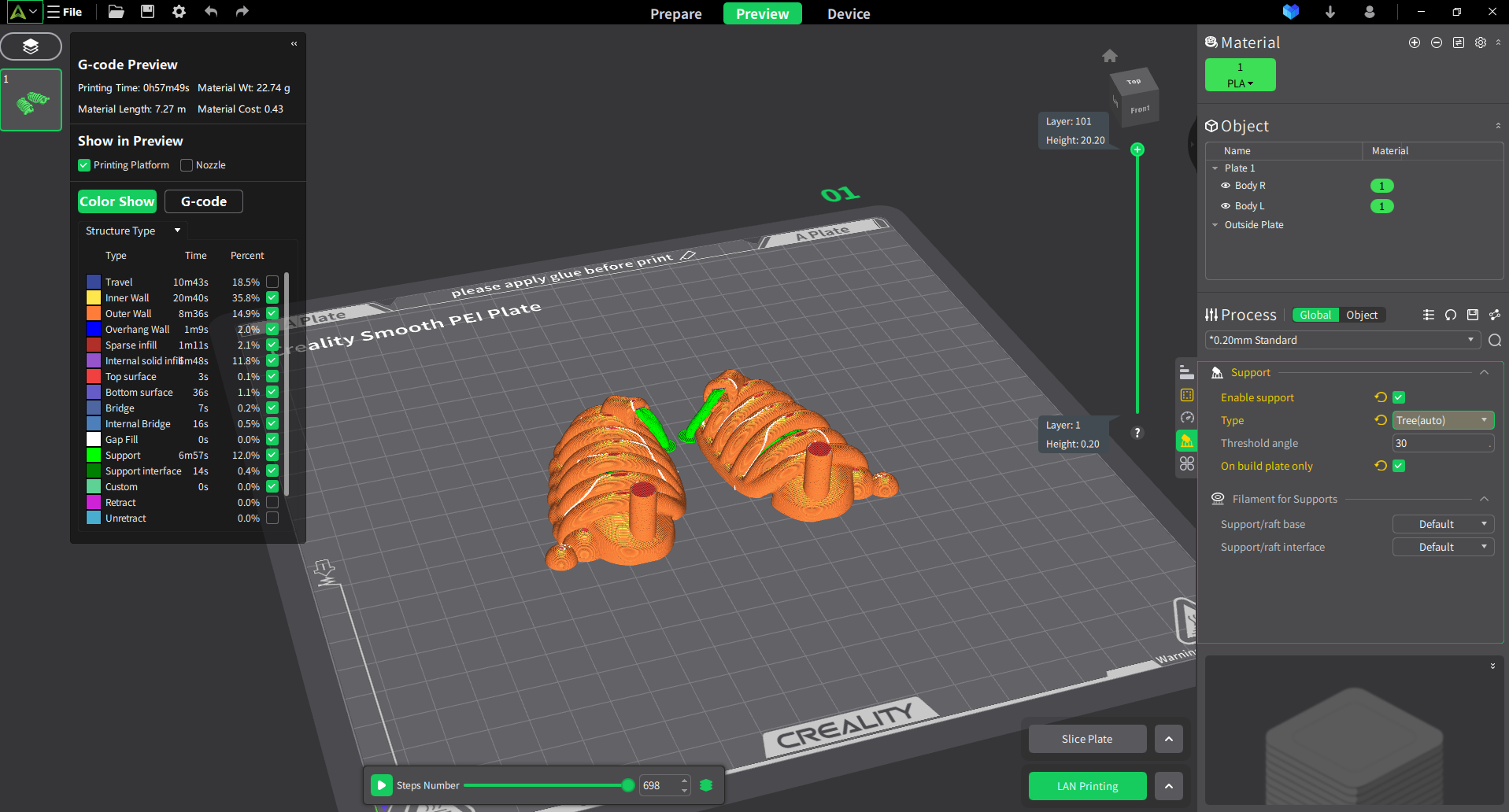Open user account icon
The width and height of the screenshot is (1509, 812).
tap(1370, 12)
